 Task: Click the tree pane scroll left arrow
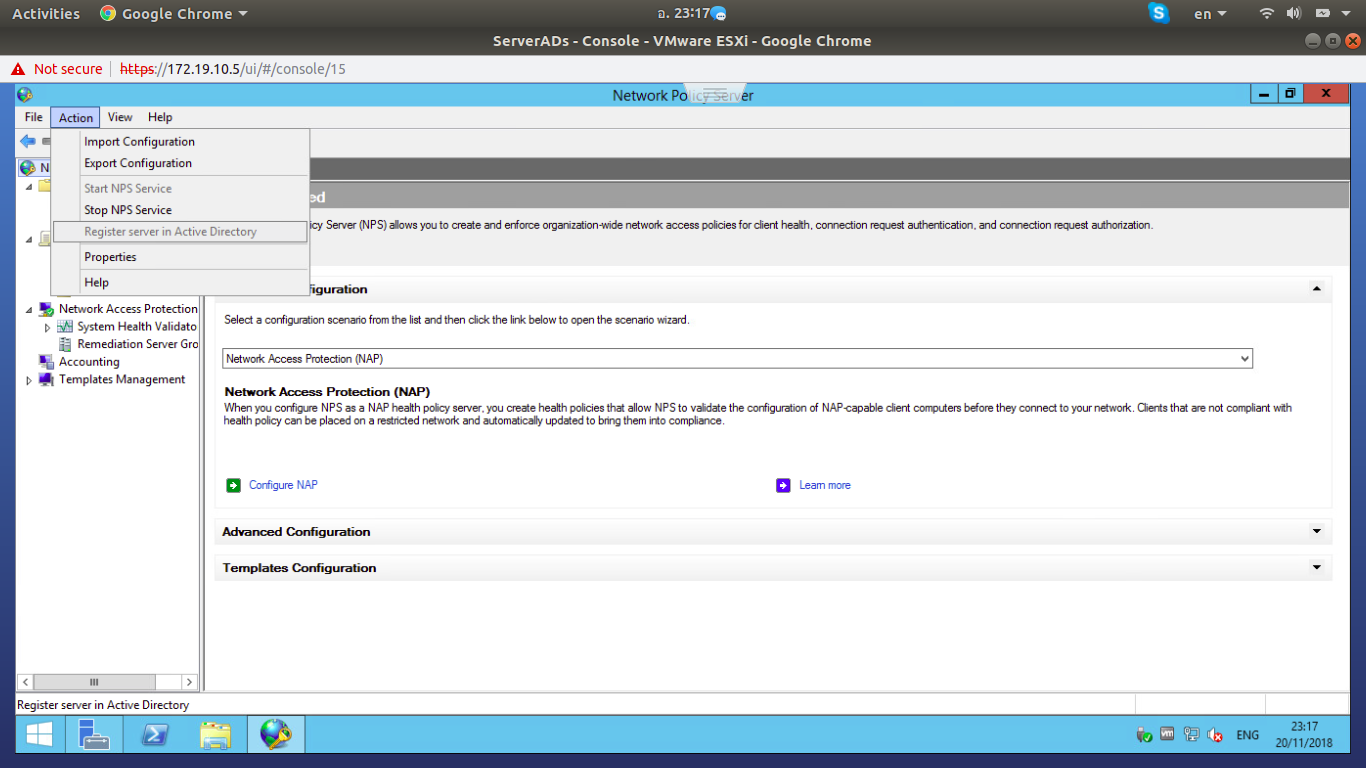[25, 682]
